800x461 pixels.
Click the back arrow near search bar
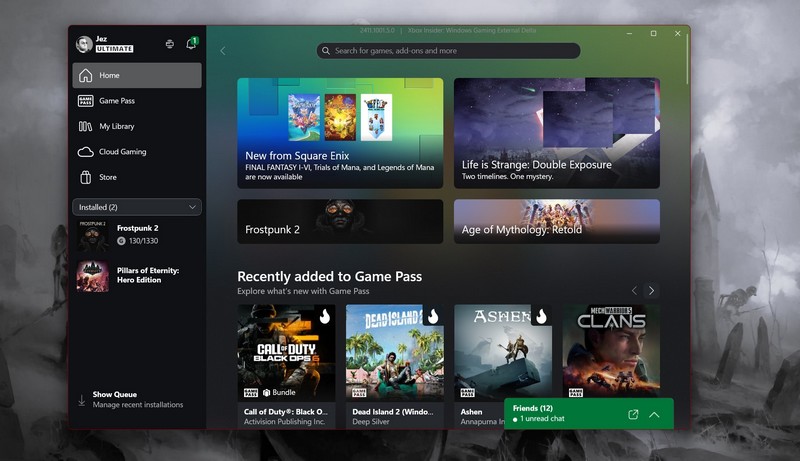(x=223, y=51)
